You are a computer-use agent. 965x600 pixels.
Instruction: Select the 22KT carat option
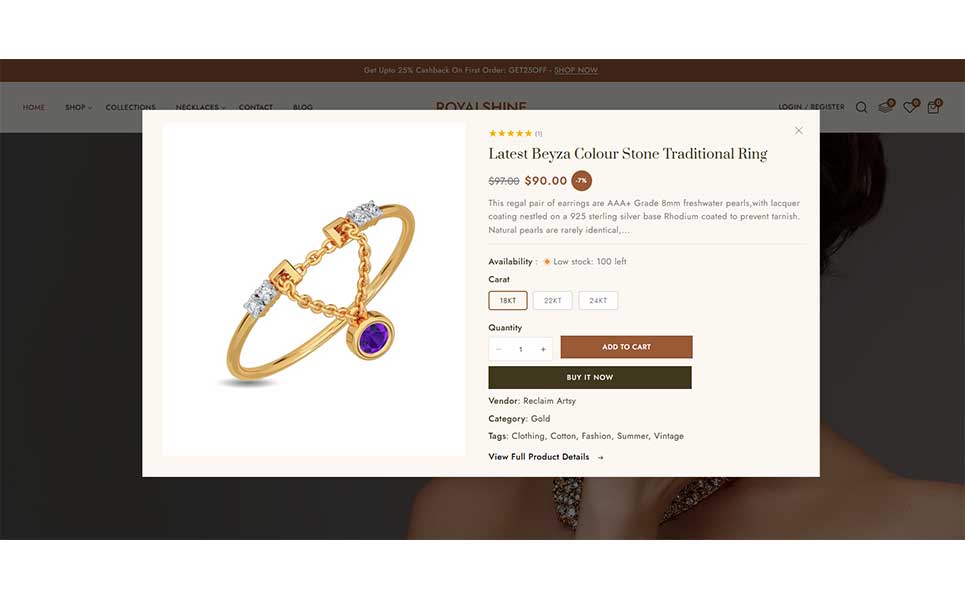pos(553,300)
